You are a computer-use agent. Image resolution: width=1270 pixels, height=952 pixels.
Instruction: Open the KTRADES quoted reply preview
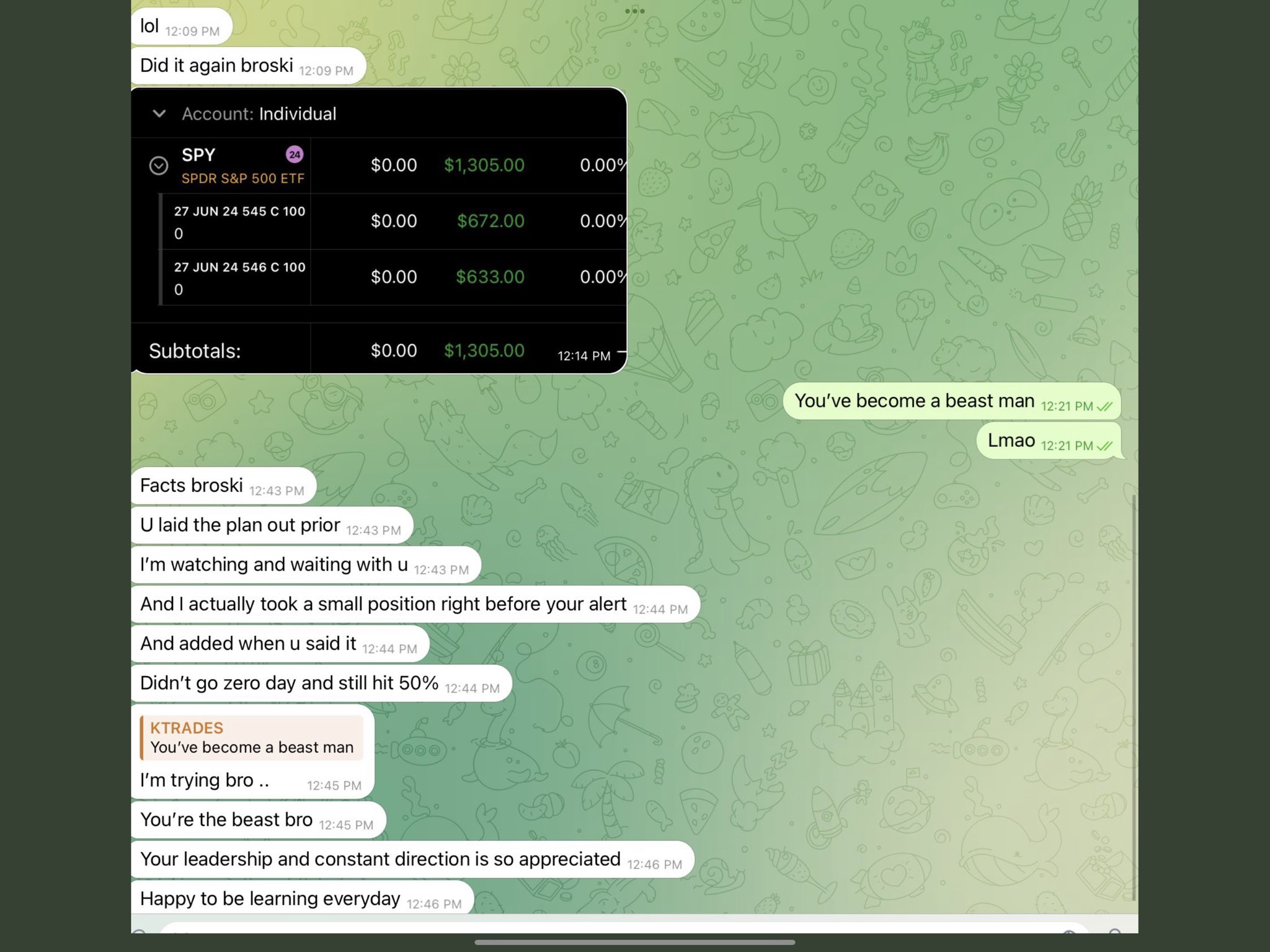pyautogui.click(x=252, y=737)
